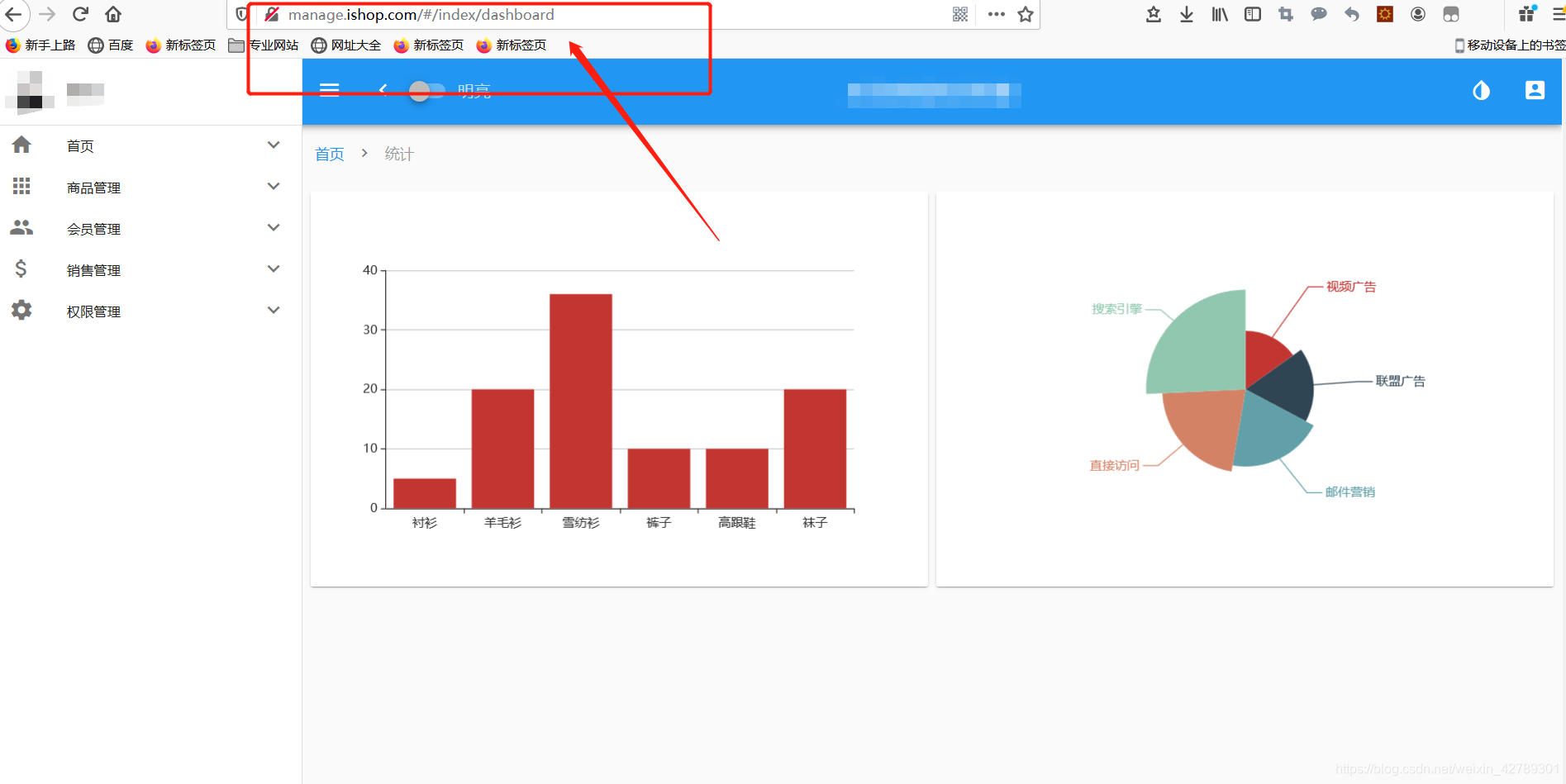Click the 裤子 bar in chart
The width and height of the screenshot is (1566, 784).
(x=659, y=478)
